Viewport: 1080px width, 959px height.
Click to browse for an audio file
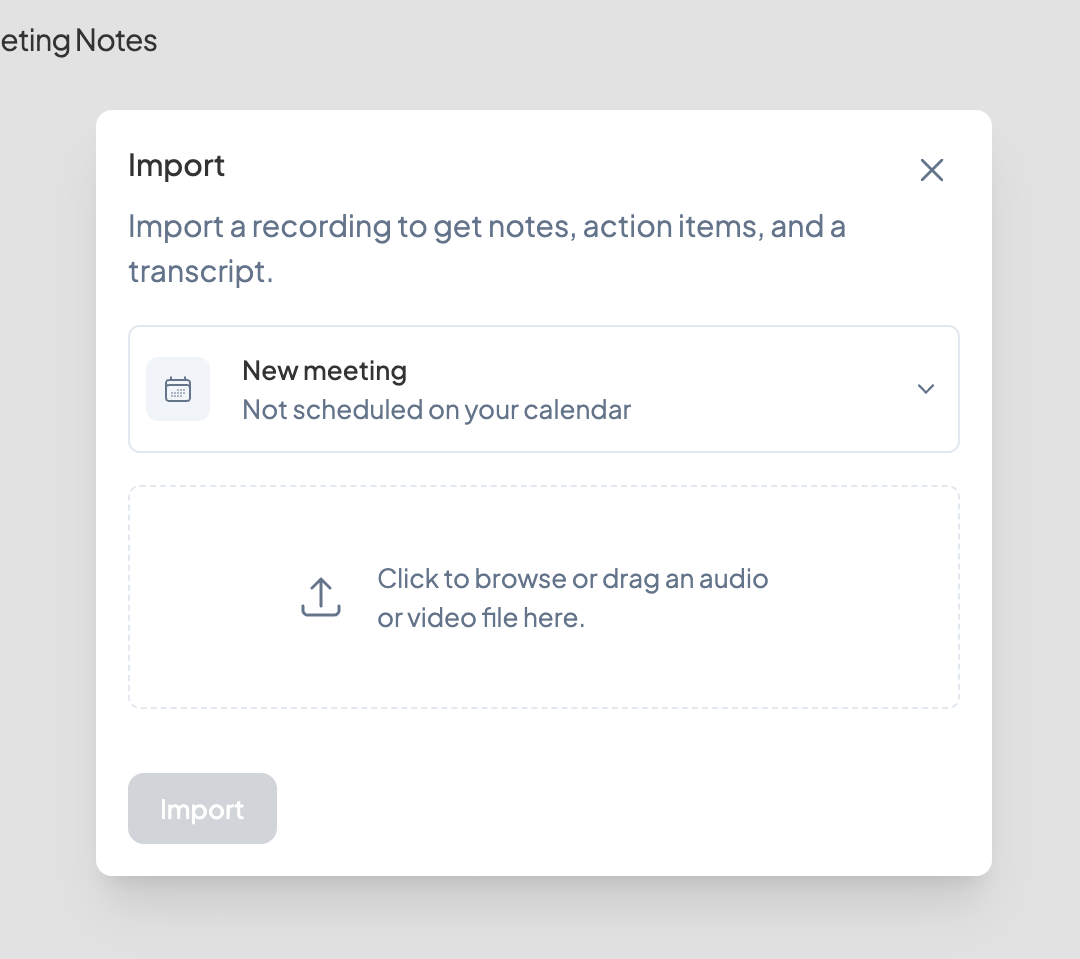[543, 597]
